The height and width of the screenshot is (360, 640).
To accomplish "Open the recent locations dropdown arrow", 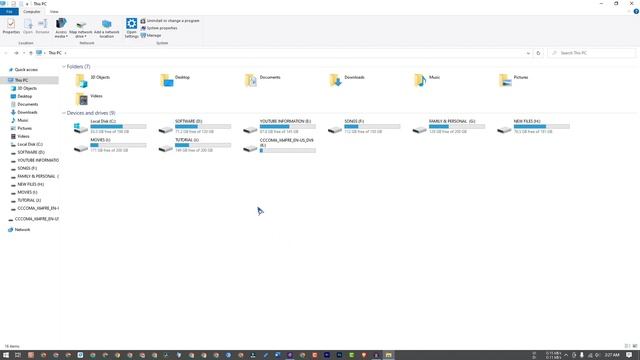I will click(x=24, y=53).
